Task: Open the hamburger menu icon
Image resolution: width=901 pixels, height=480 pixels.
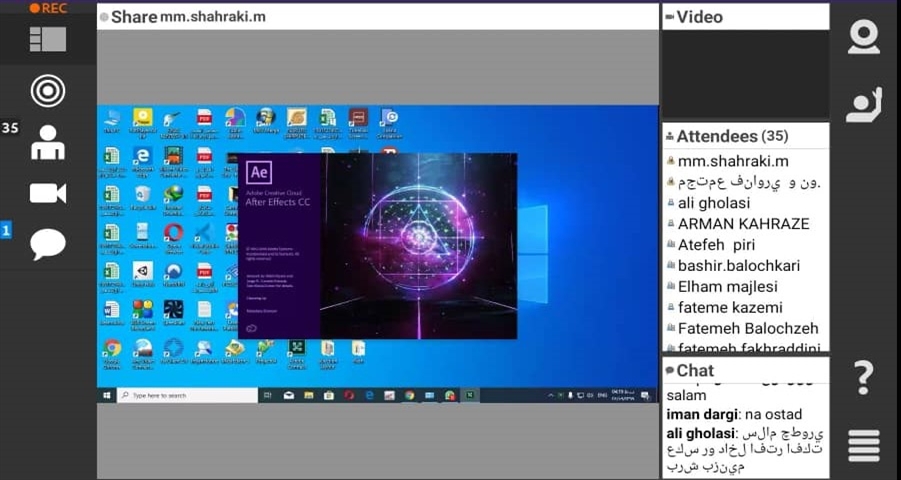Action: click(x=864, y=446)
